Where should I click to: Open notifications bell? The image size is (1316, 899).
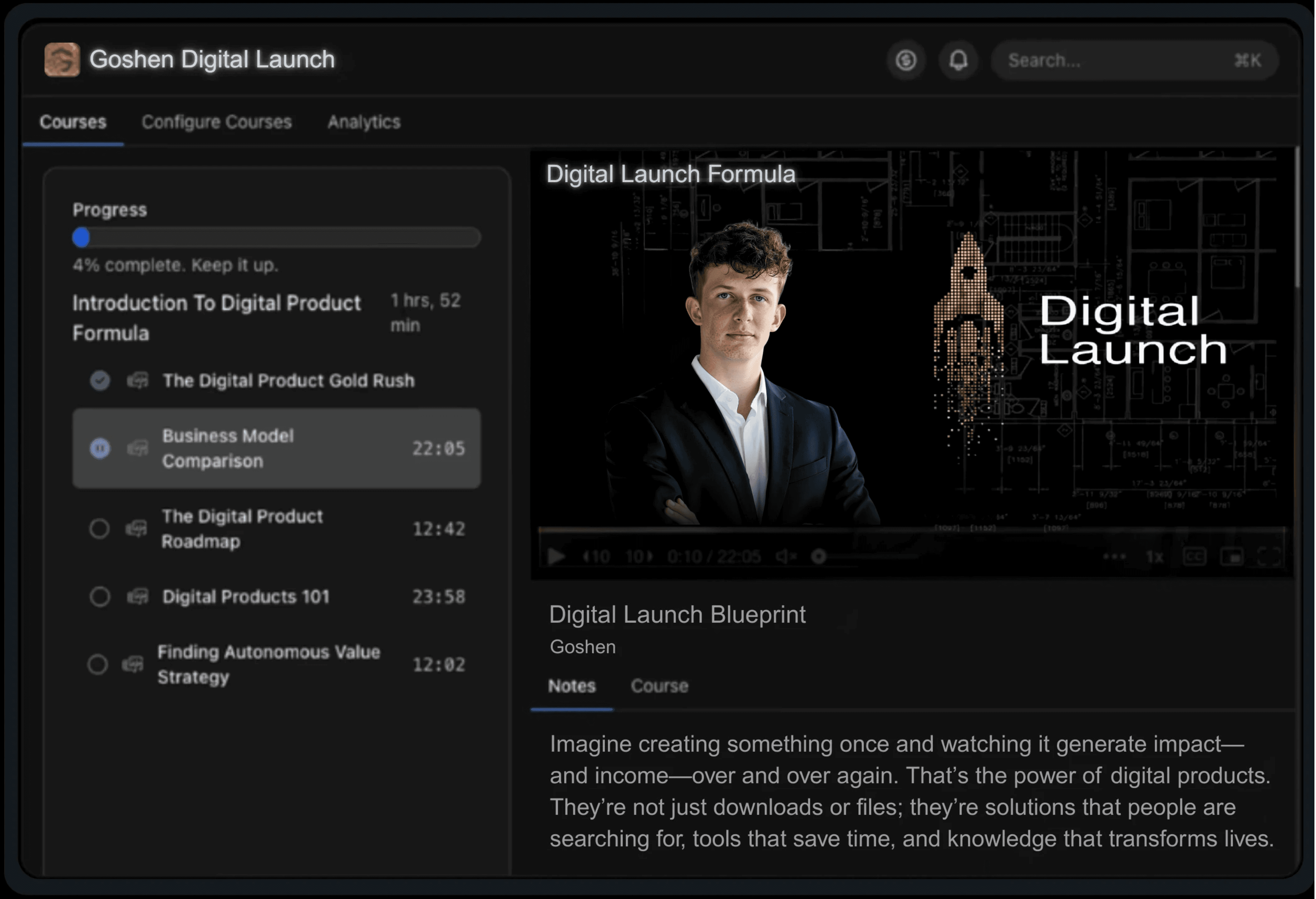[958, 60]
